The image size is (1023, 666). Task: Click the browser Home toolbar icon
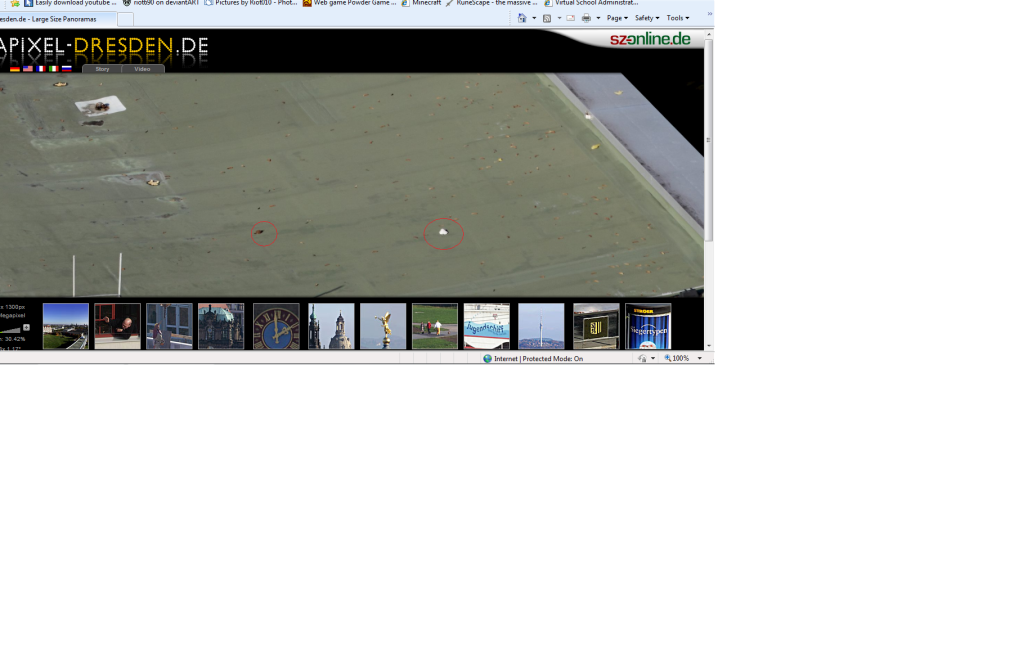point(522,18)
